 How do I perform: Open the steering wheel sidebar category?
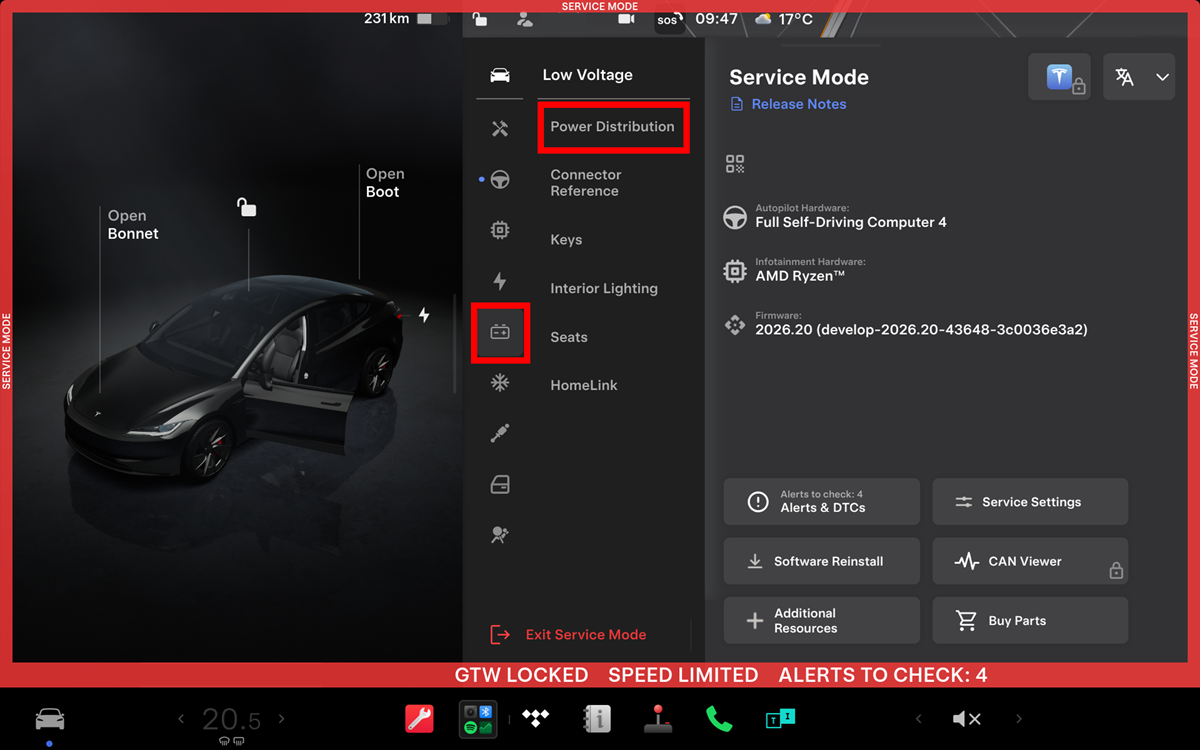point(500,180)
